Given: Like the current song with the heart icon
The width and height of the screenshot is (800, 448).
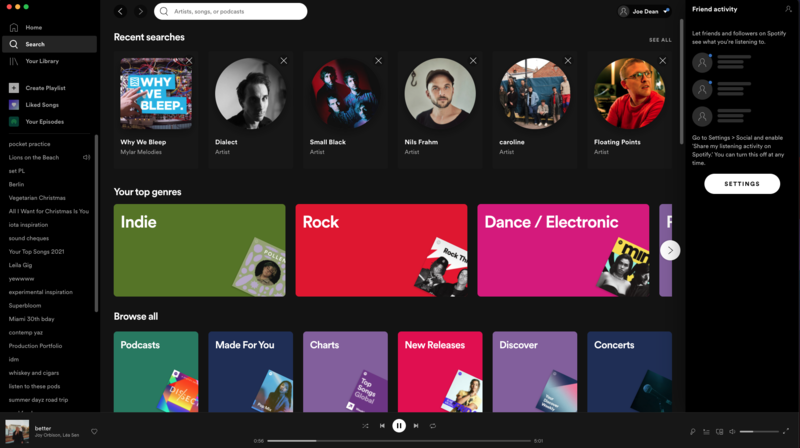Looking at the screenshot, I should click(x=94, y=432).
